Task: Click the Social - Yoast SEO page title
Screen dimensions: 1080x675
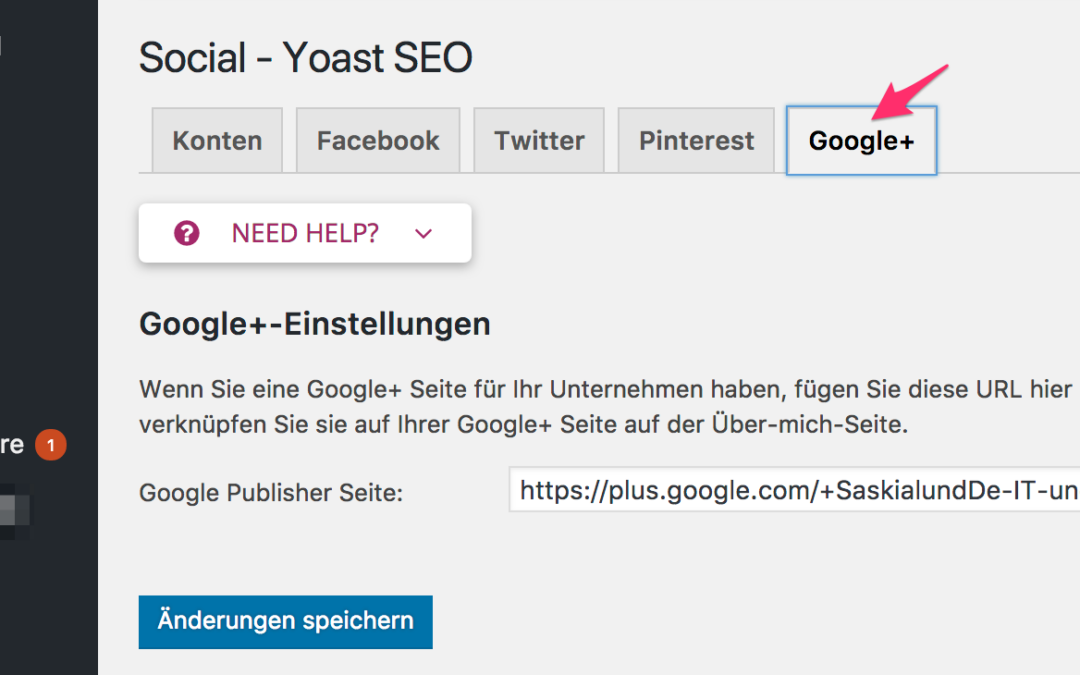Action: pyautogui.click(x=306, y=58)
